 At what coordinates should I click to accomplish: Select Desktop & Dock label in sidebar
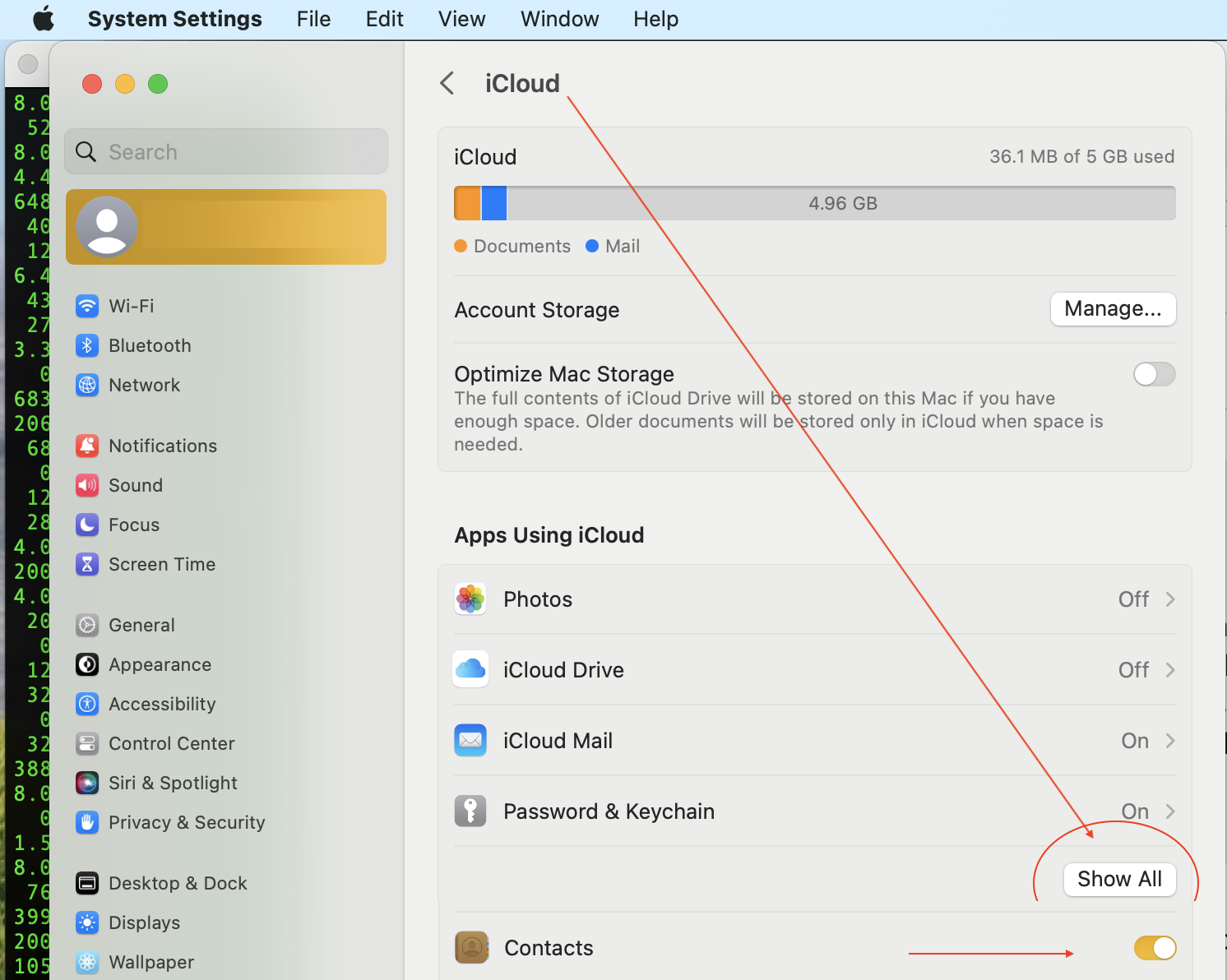[178, 883]
